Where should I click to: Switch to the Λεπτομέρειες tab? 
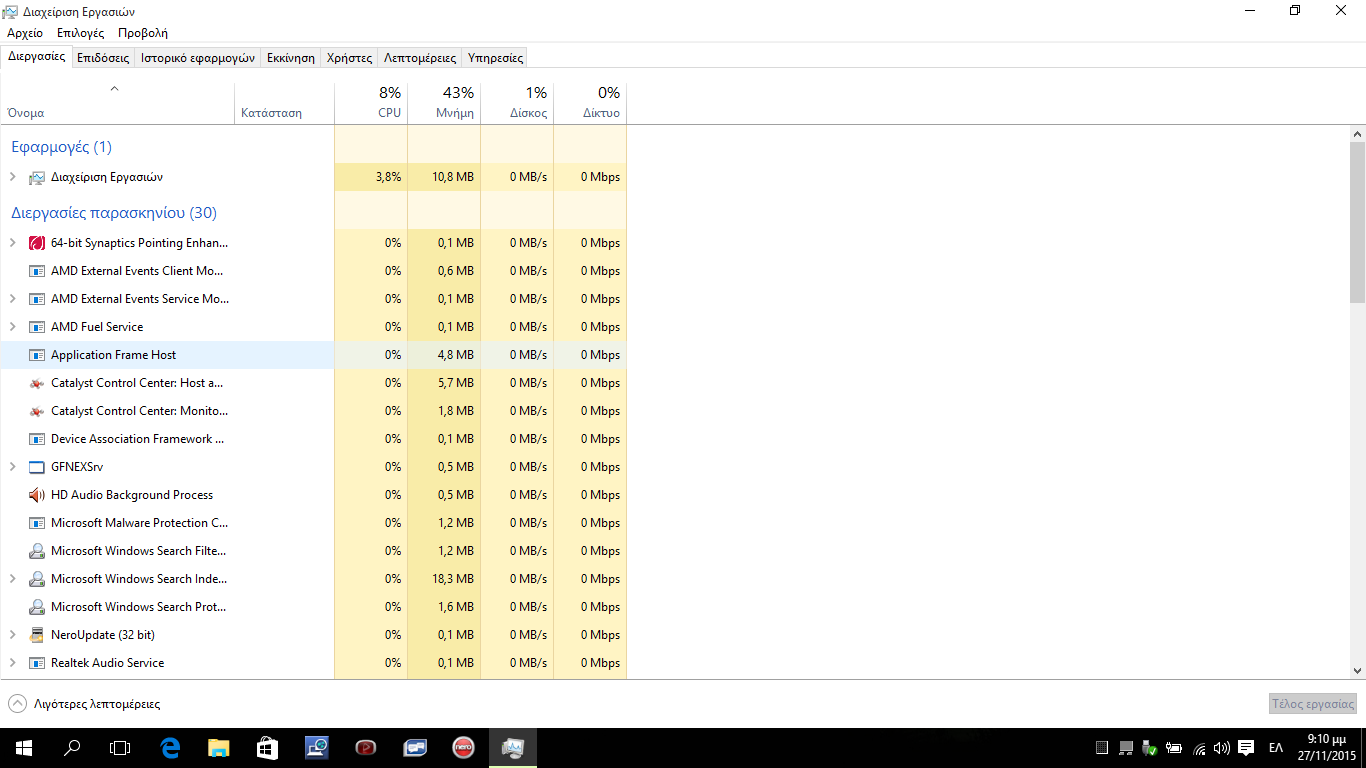(420, 58)
